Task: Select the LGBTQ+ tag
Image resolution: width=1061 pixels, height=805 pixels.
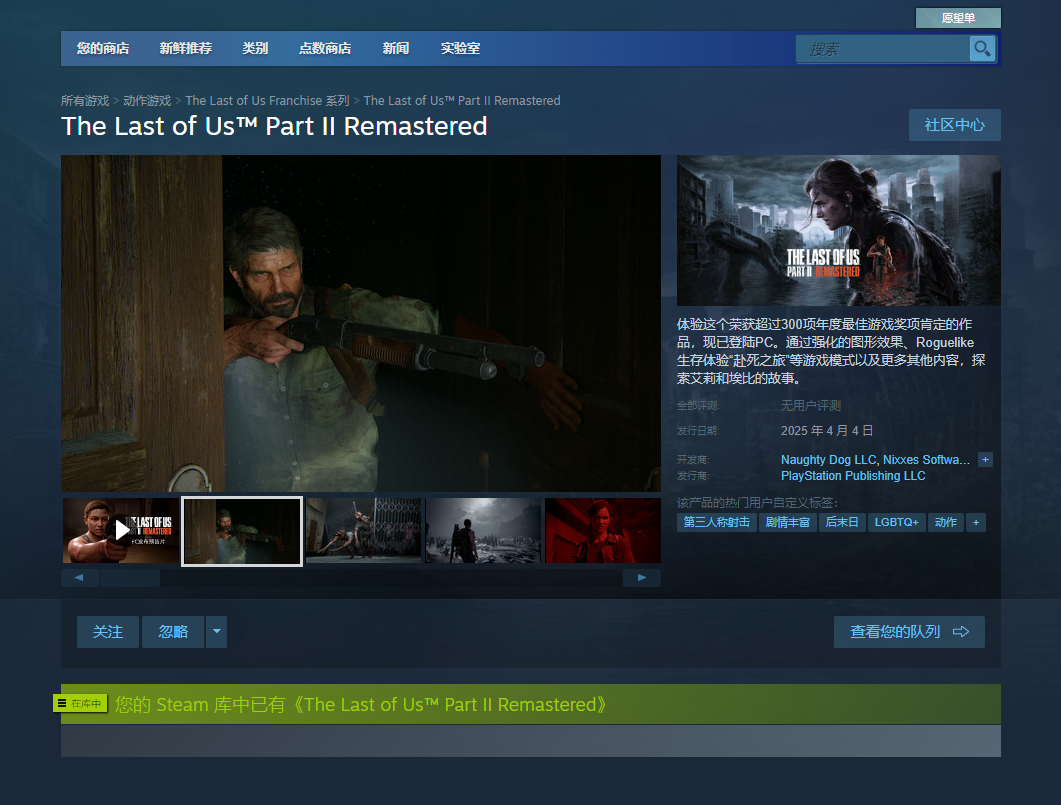Action: coord(897,522)
